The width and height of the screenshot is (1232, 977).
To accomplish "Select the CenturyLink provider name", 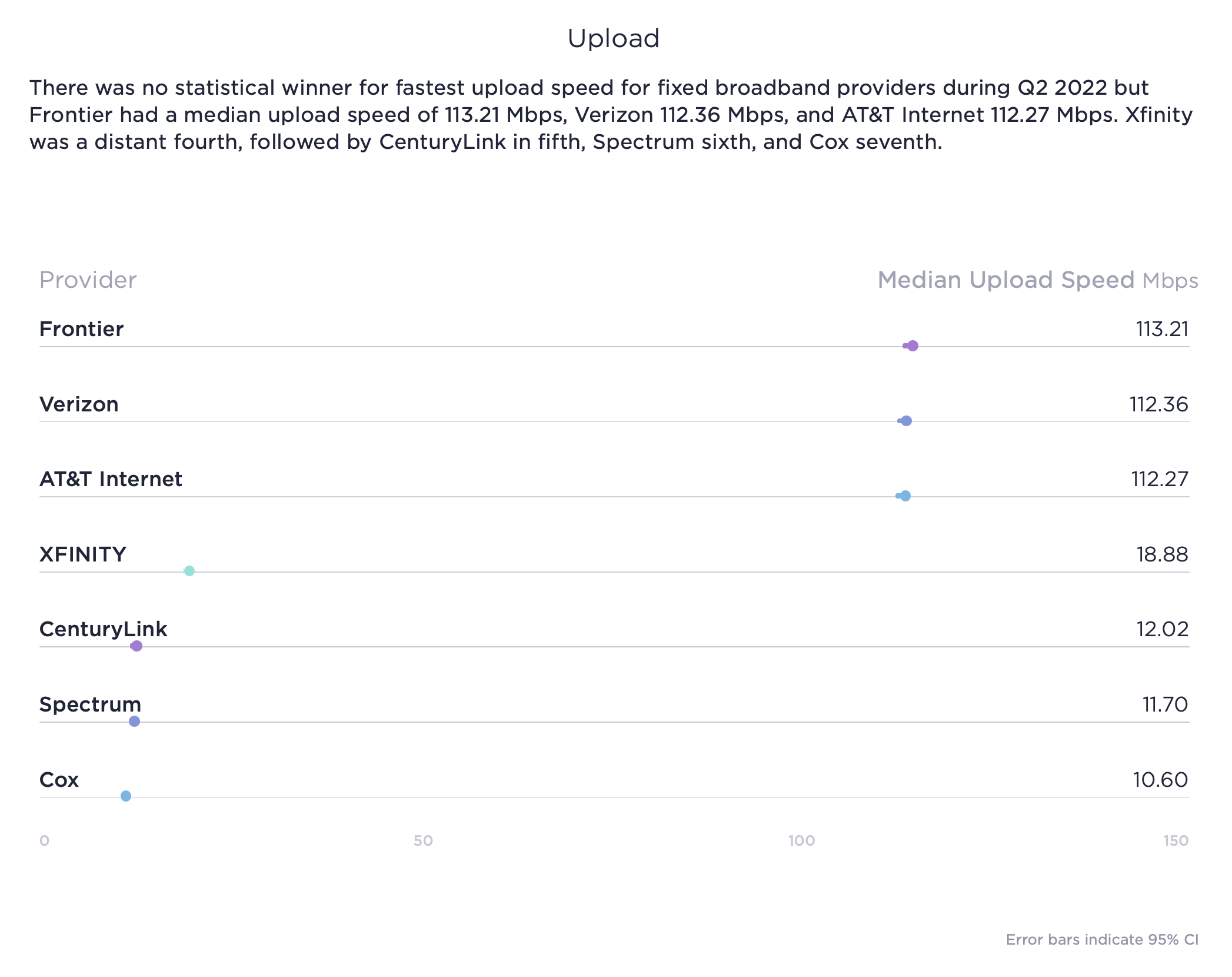I will (x=103, y=629).
